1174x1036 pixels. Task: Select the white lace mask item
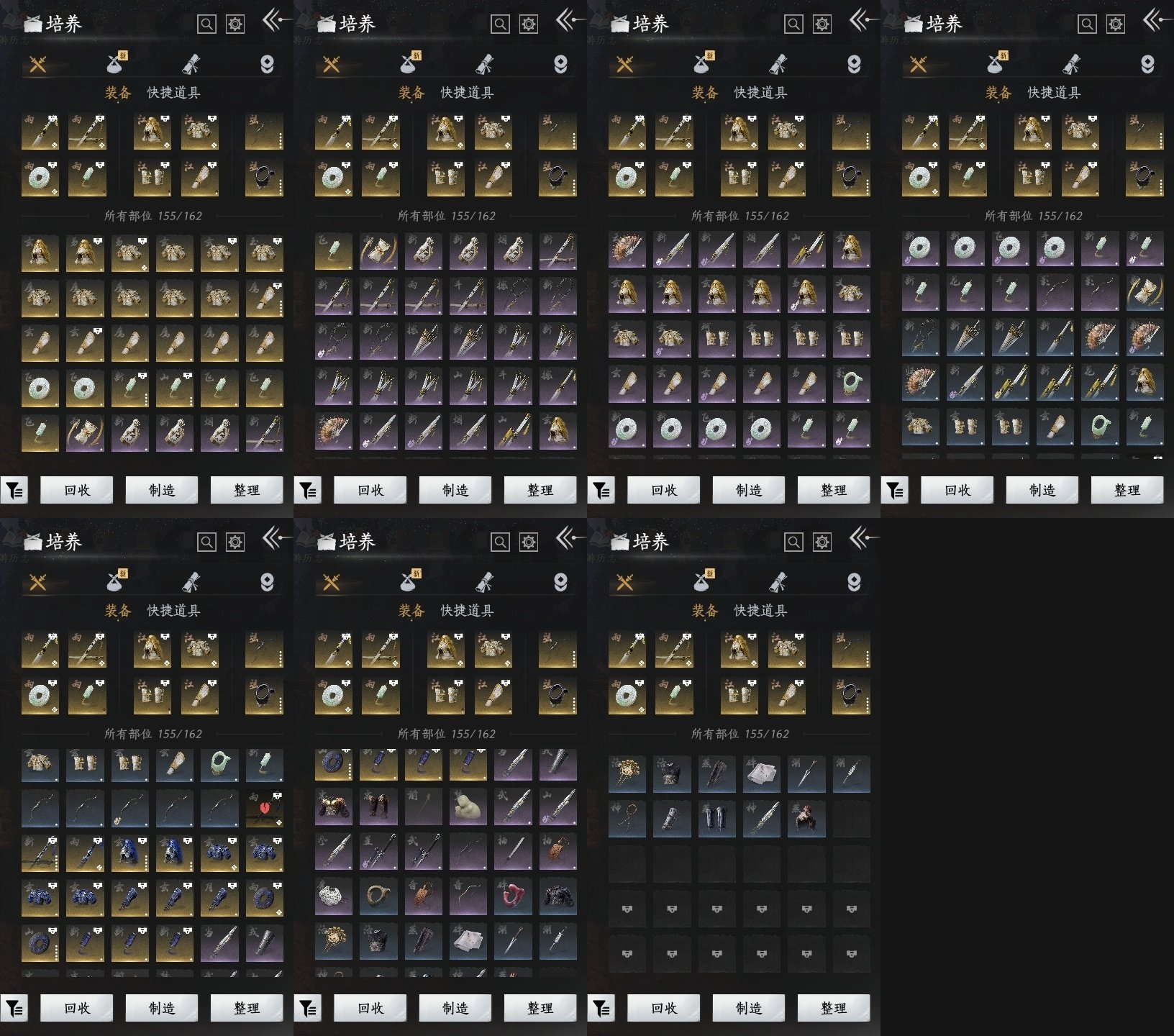click(334, 897)
